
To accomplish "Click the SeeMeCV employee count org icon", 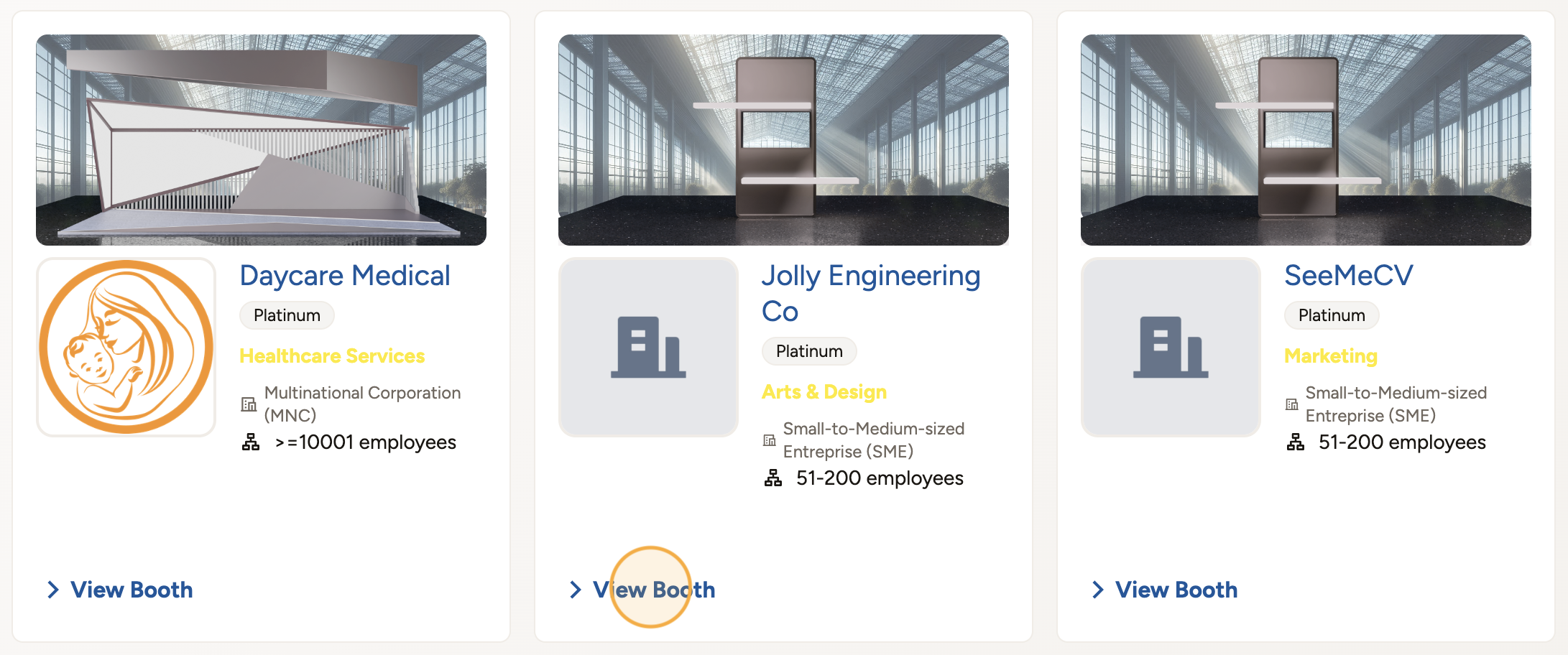I will pos(1296,442).
